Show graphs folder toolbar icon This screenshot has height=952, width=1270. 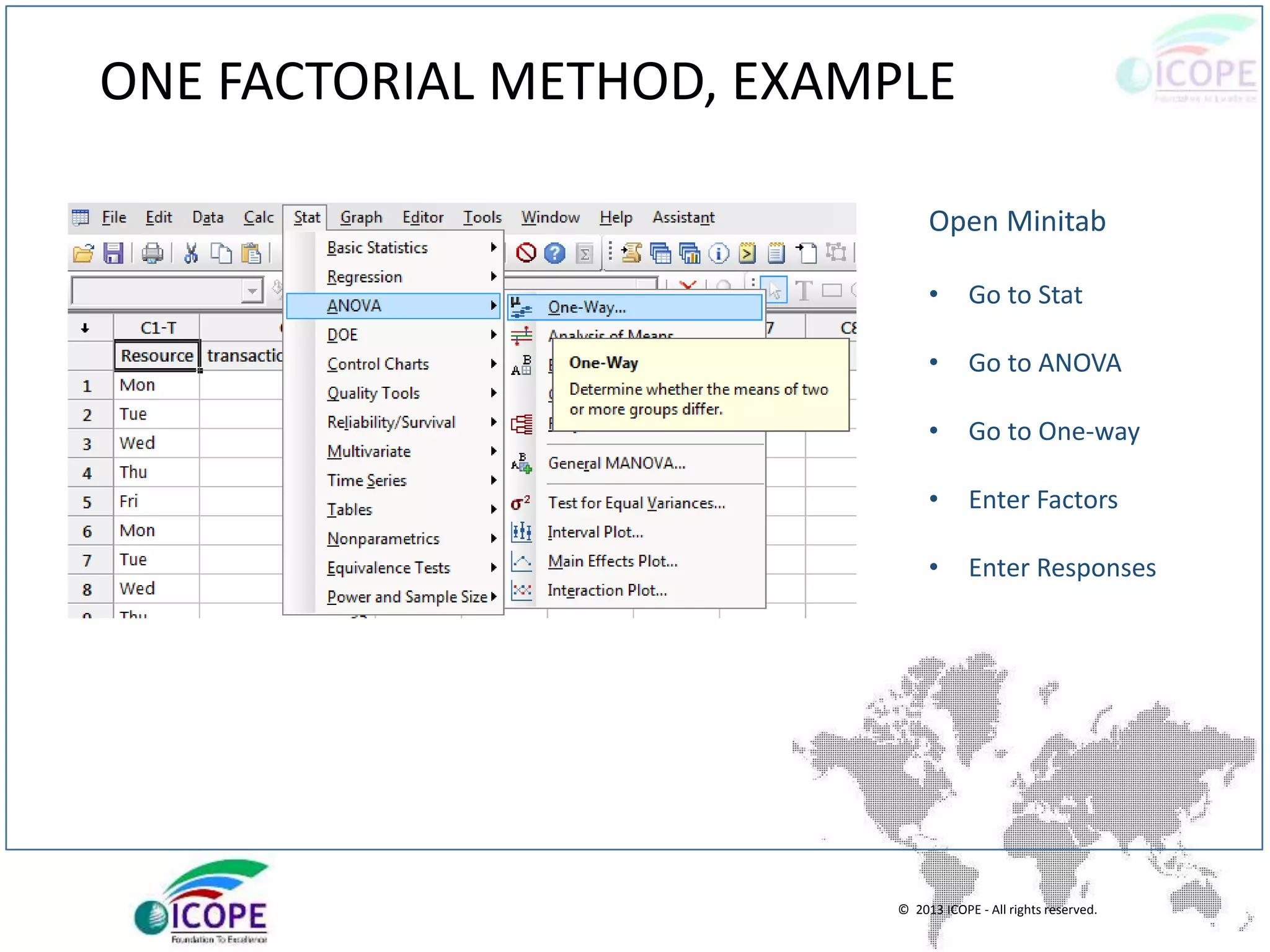pyautogui.click(x=690, y=253)
